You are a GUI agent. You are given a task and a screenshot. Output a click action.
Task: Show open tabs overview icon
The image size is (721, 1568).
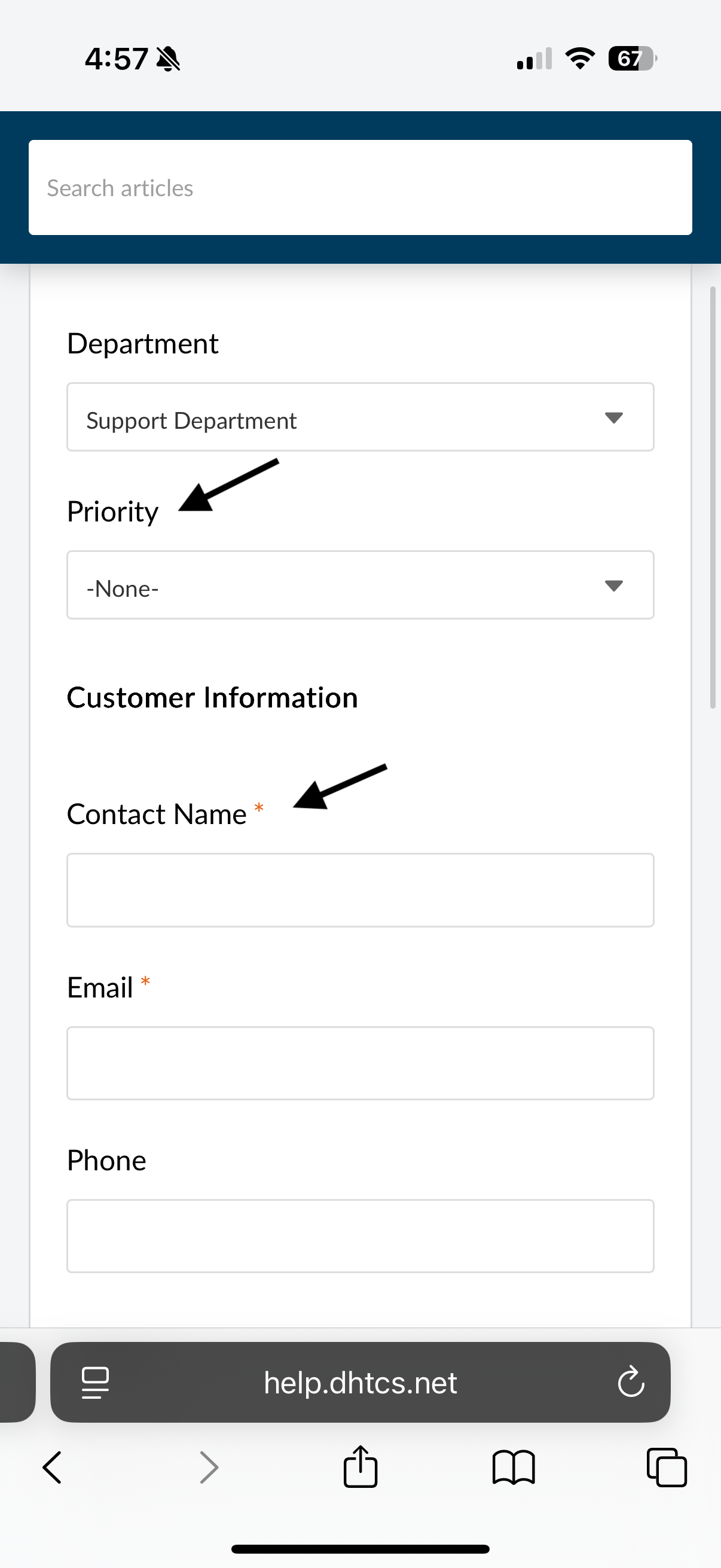tap(667, 1468)
